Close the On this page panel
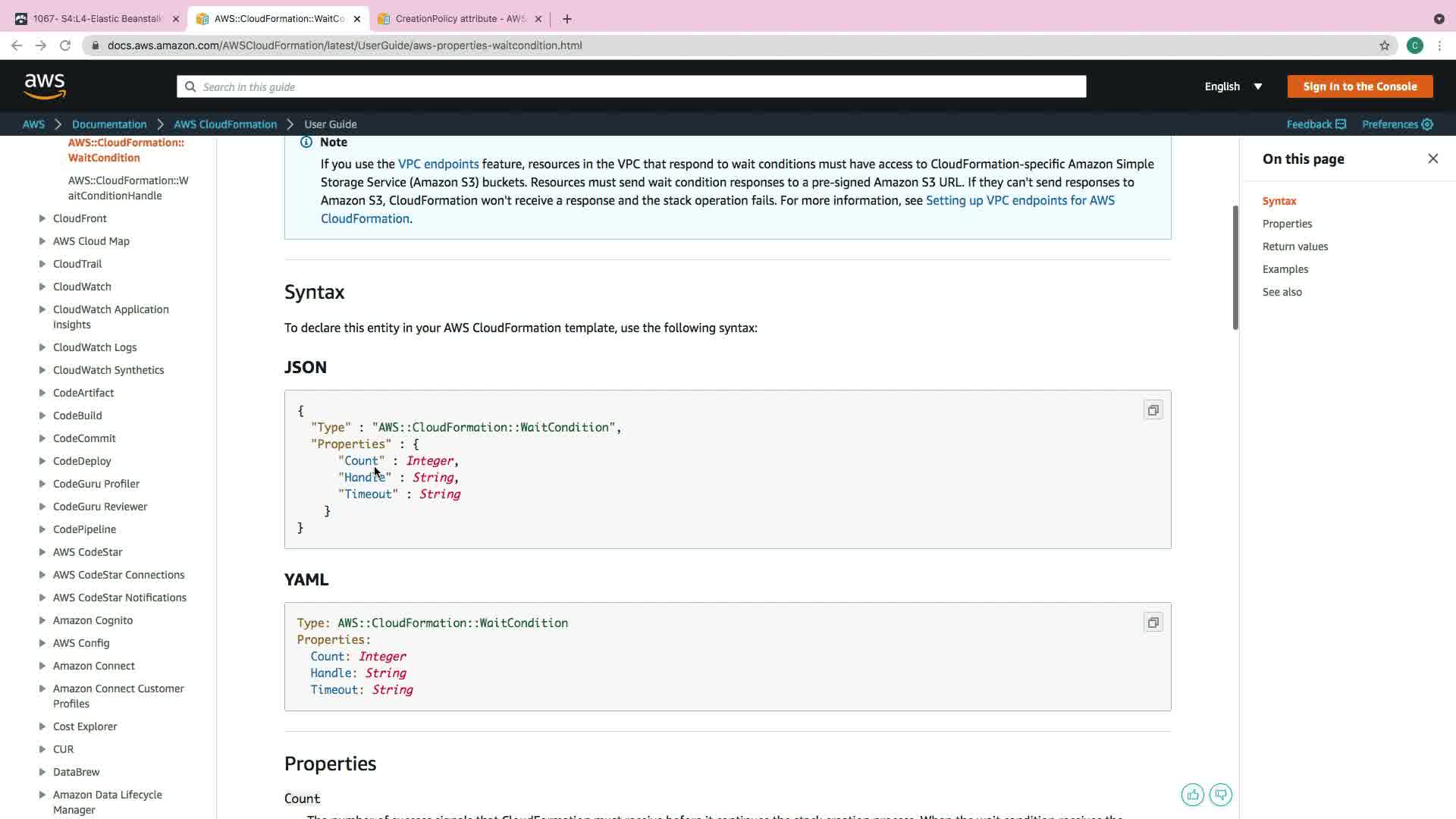This screenshot has width=1456, height=819. pyautogui.click(x=1432, y=158)
